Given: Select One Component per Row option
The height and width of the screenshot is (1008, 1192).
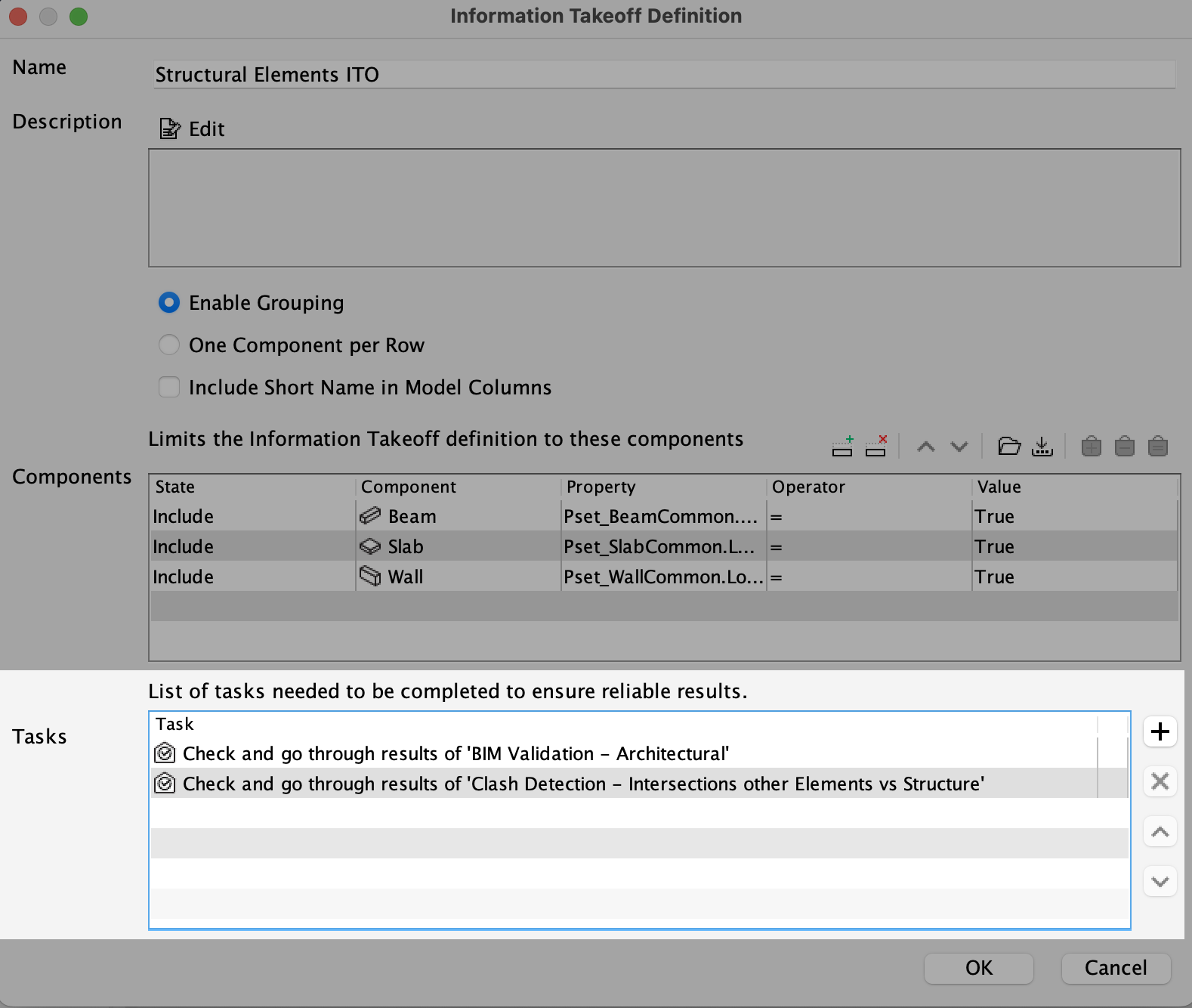Looking at the screenshot, I should pos(169,345).
